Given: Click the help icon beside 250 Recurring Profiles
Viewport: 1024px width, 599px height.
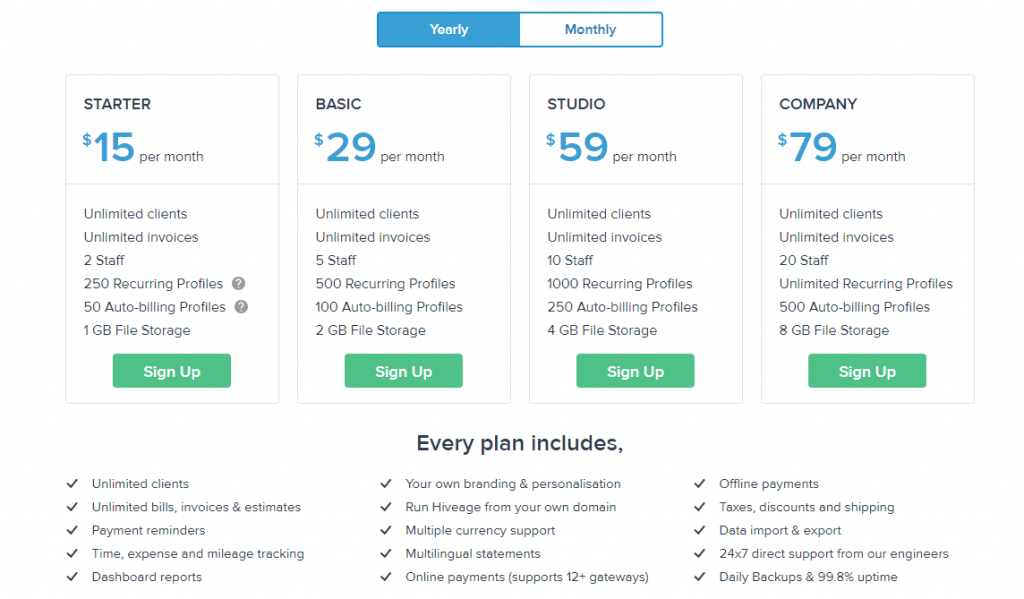Looking at the screenshot, I should [238, 284].
